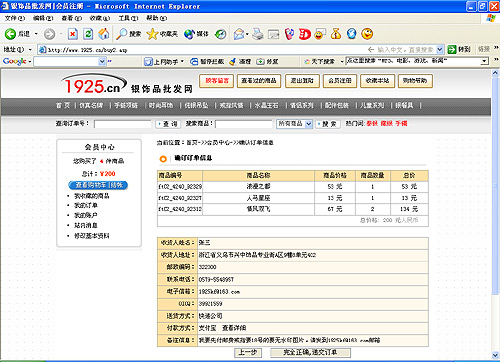Open 我的账户 in member center
This screenshot has height=362, width=500.
click(x=85, y=215)
